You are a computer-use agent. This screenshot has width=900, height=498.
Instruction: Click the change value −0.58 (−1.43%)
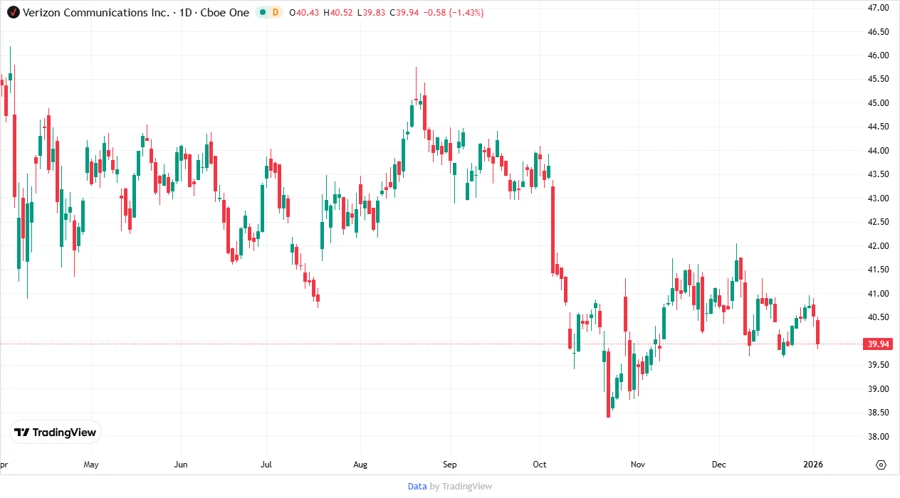pyautogui.click(x=453, y=12)
